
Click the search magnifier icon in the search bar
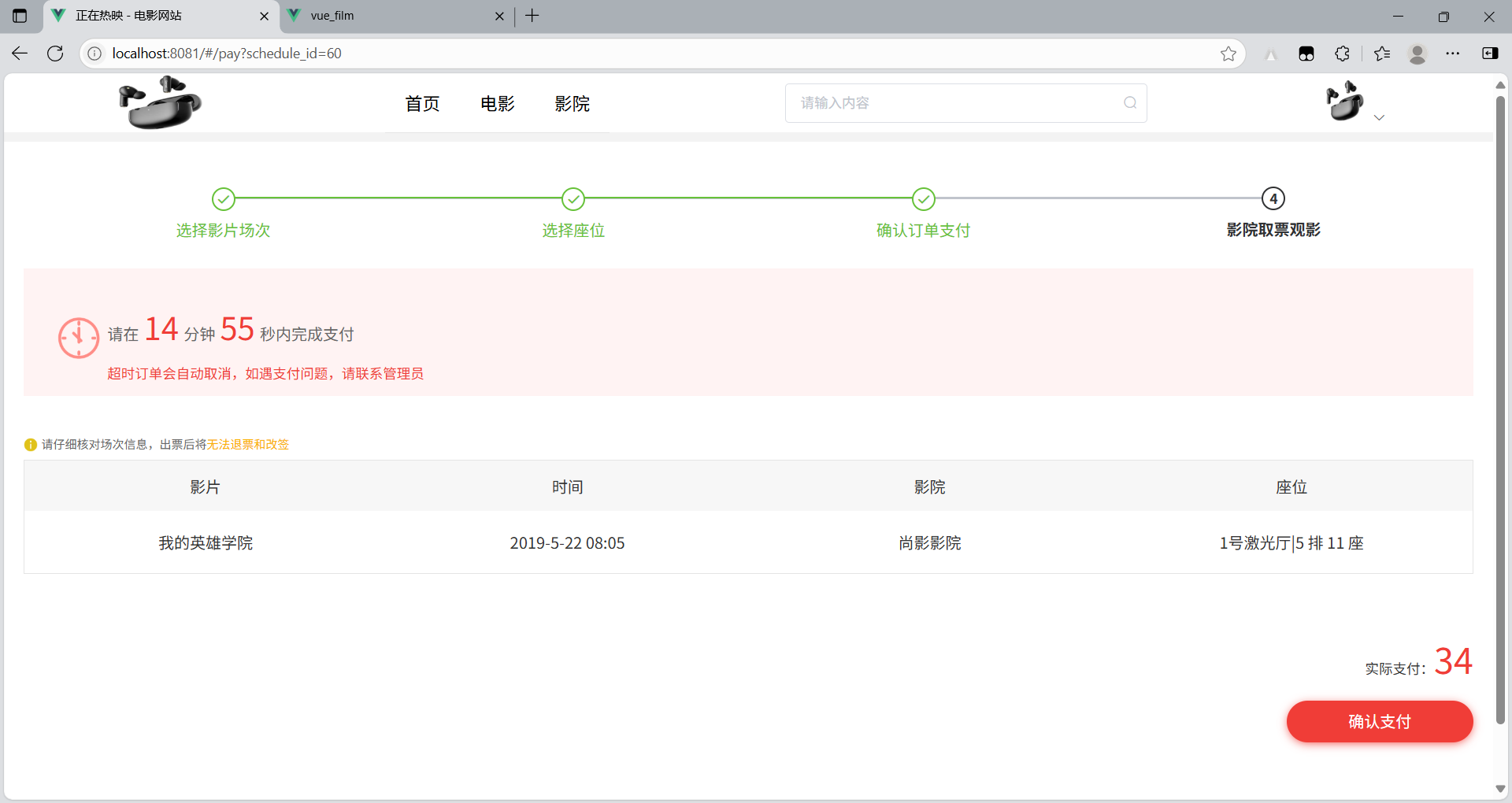click(1129, 102)
